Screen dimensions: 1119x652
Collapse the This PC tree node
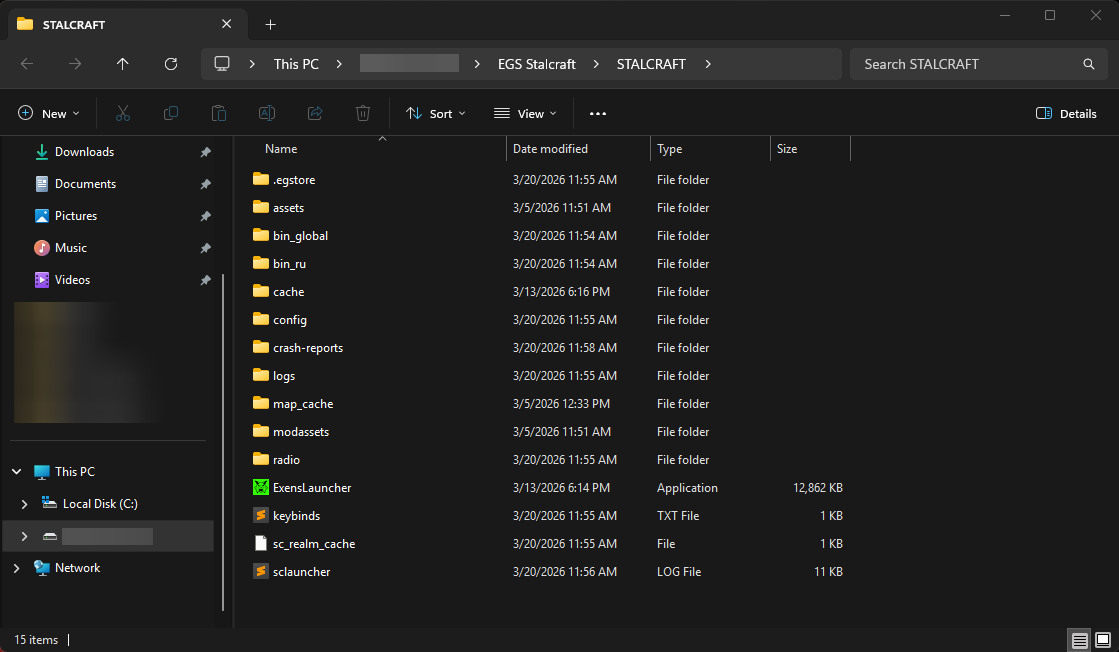point(16,472)
